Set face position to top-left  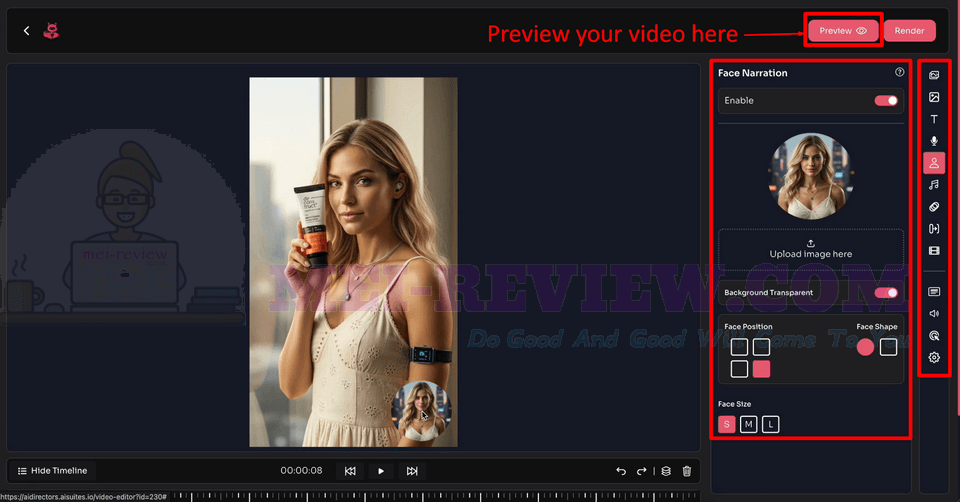click(739, 347)
